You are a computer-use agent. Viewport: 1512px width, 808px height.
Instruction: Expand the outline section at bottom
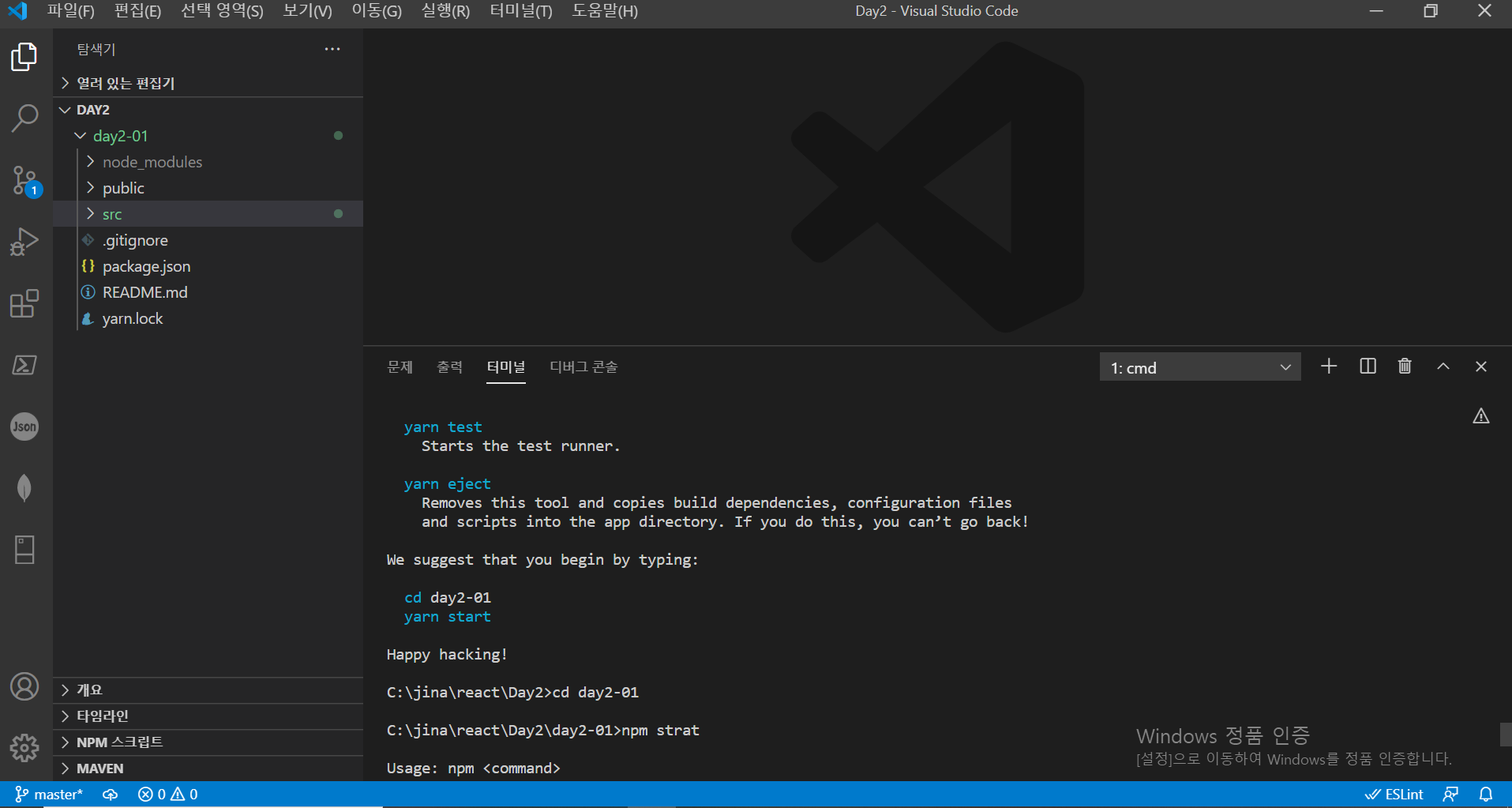(208, 690)
